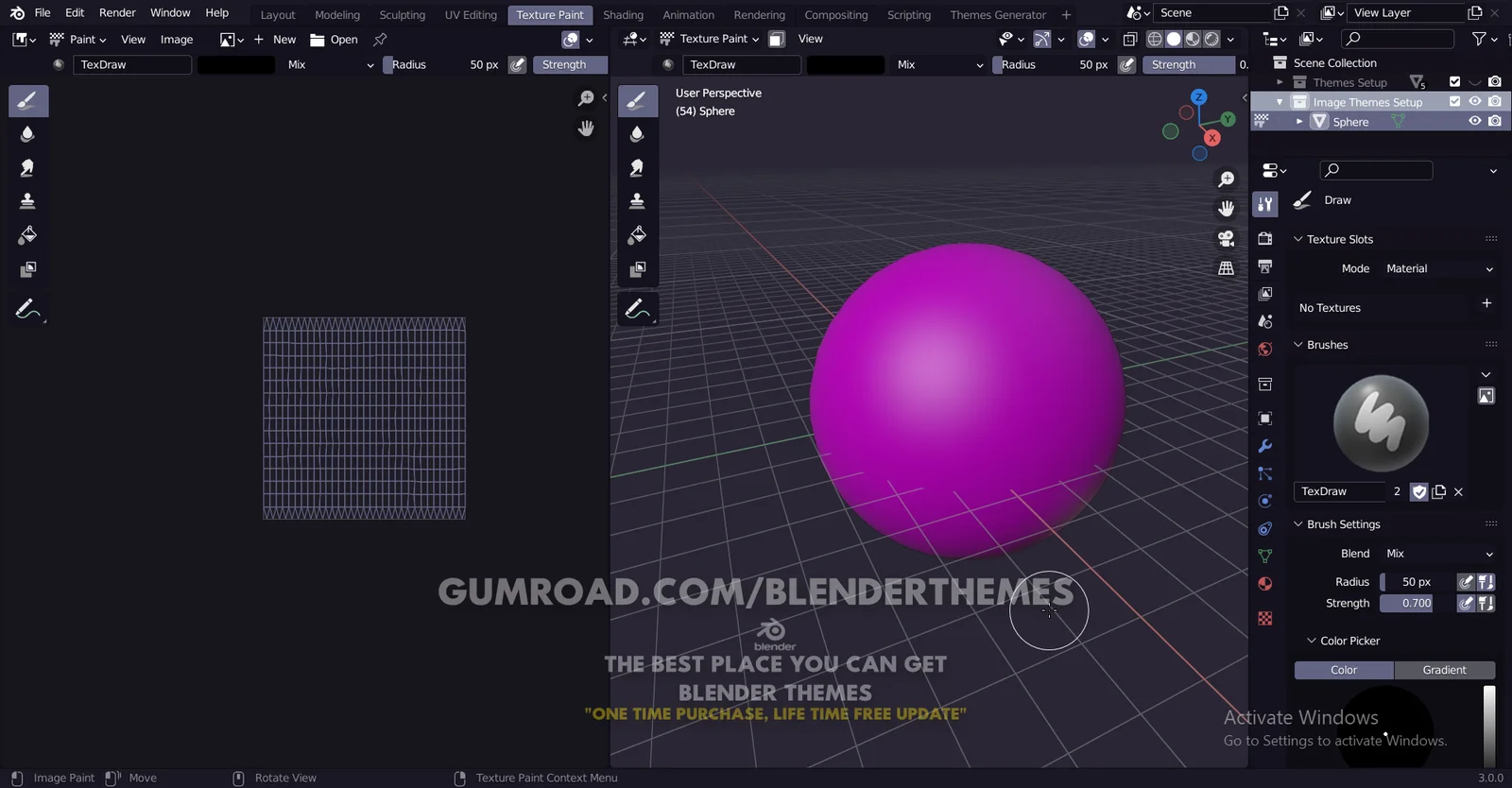Switch to the Shading workspace tab

click(x=623, y=15)
